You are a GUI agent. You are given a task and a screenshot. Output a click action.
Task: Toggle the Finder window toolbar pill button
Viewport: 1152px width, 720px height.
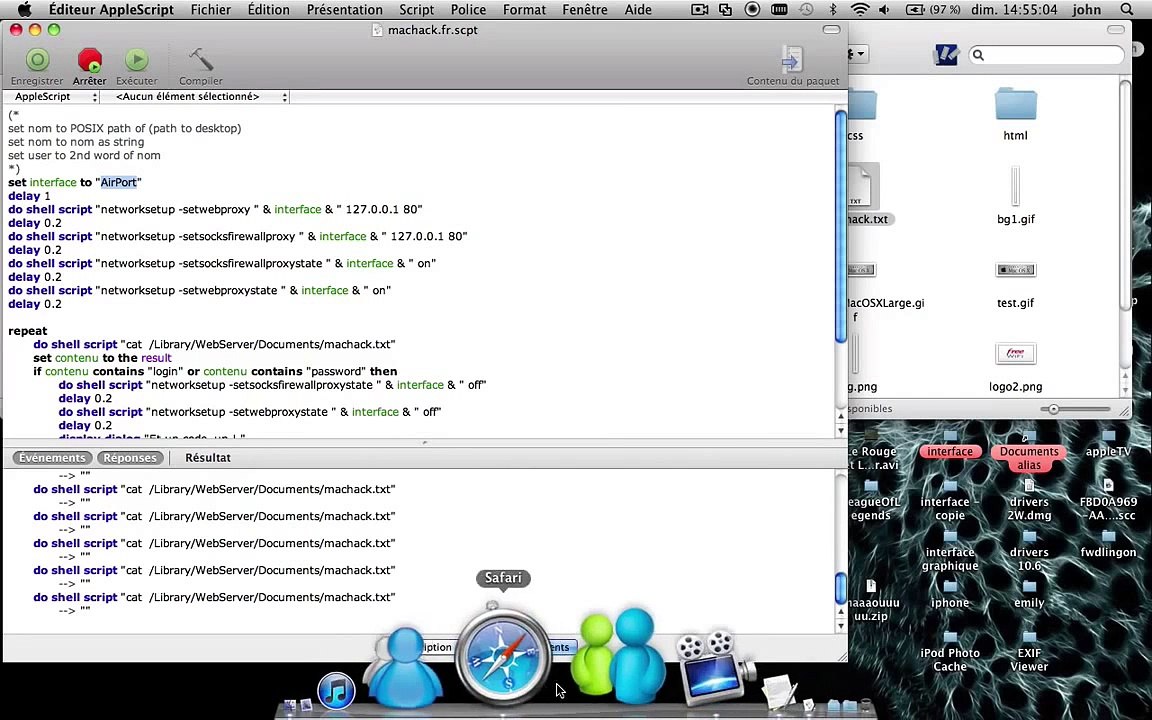coord(1115,29)
